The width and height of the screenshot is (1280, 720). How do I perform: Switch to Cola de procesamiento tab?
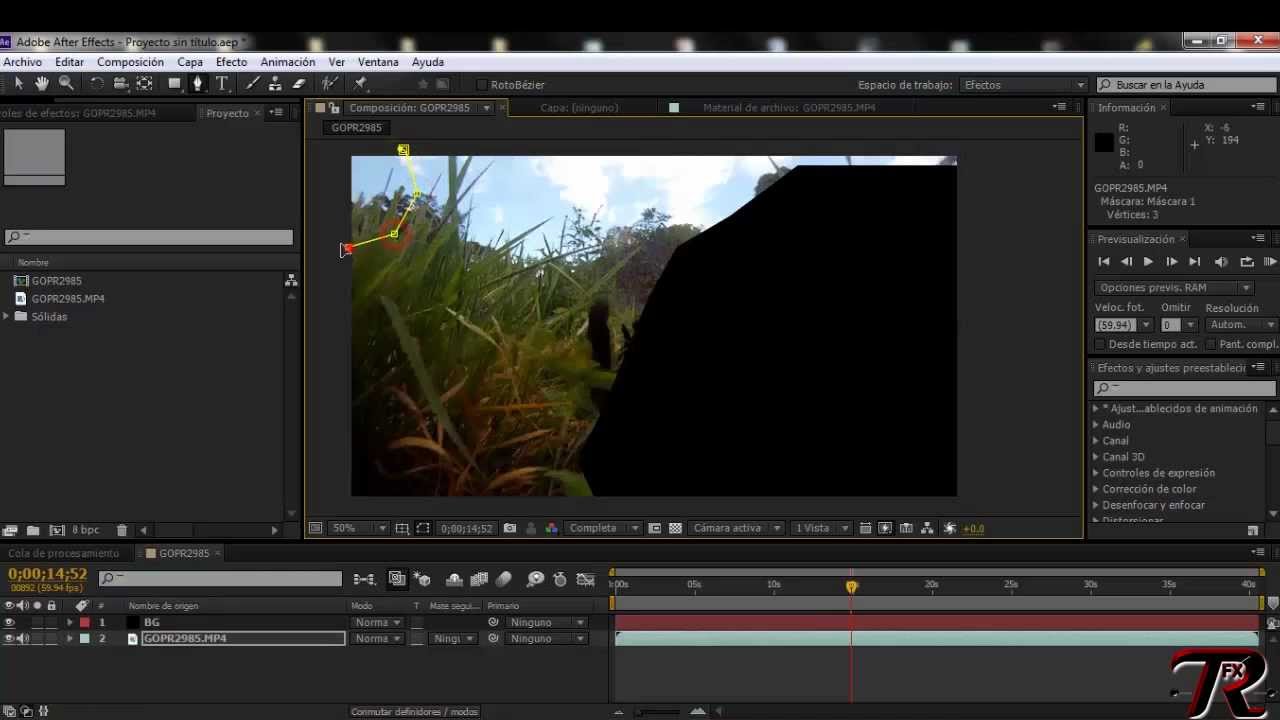point(64,553)
